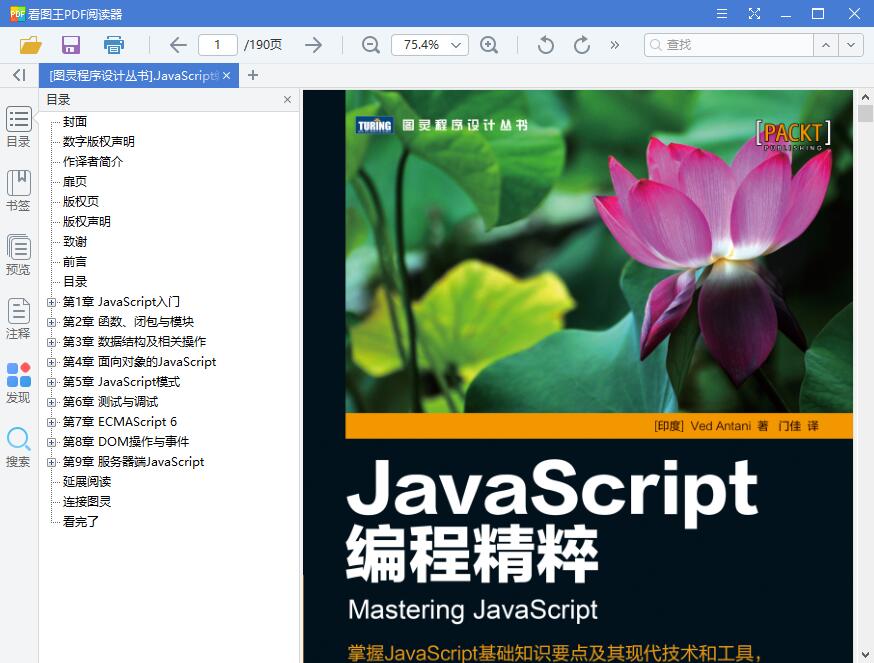Jump to 扉页 entry
874x663 pixels.
click(x=75, y=182)
